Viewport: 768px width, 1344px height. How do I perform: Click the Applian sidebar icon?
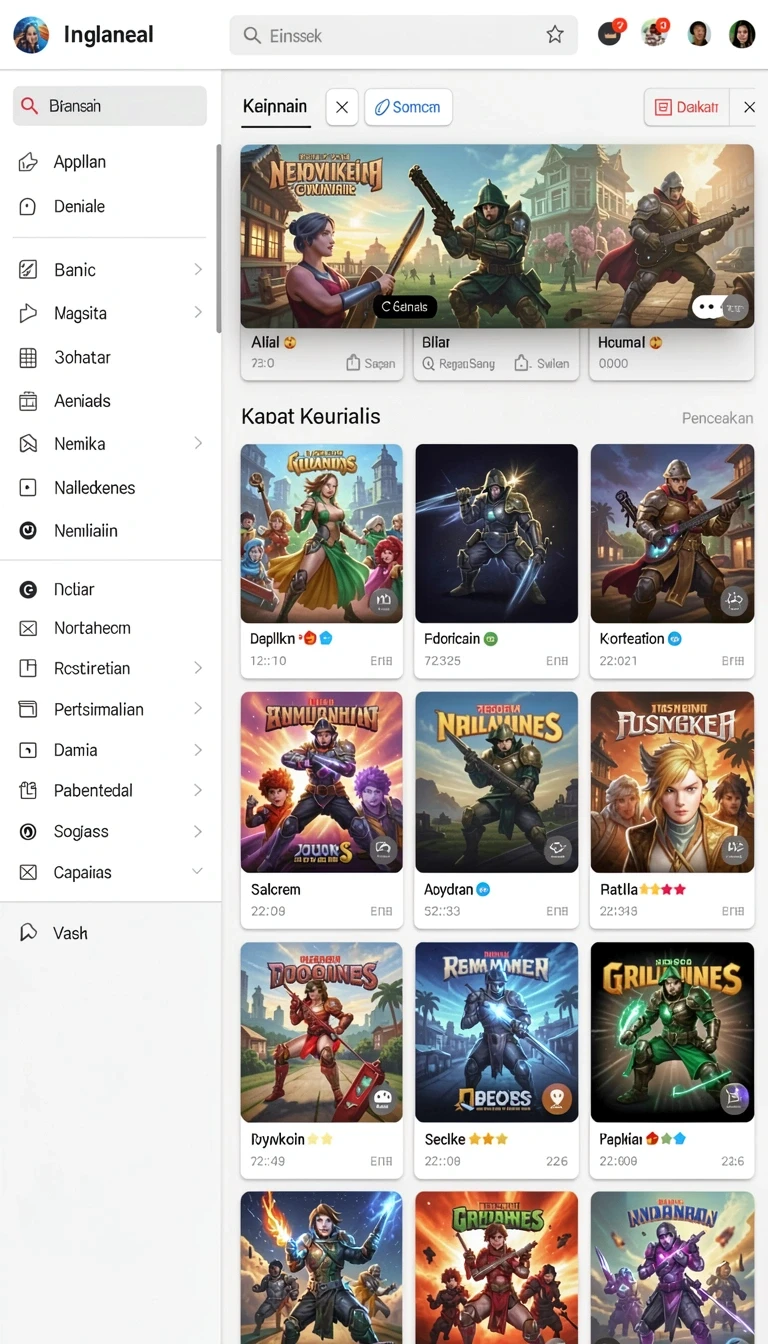28,162
